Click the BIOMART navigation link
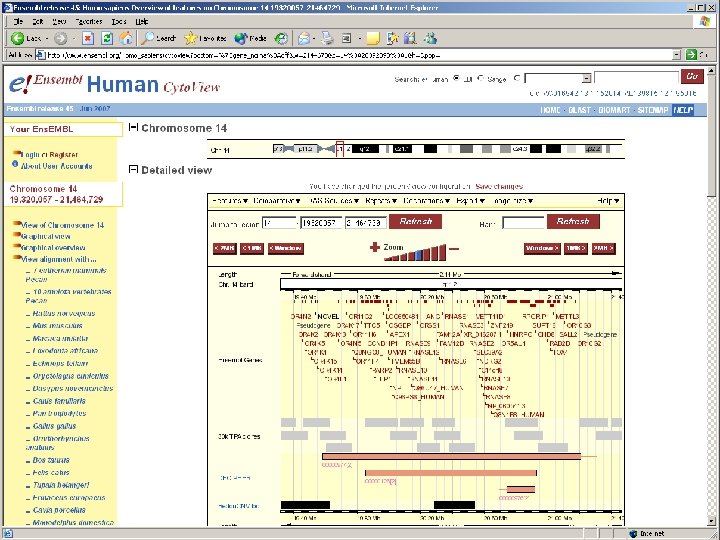The width and height of the screenshot is (720, 540). pyautogui.click(x=614, y=110)
